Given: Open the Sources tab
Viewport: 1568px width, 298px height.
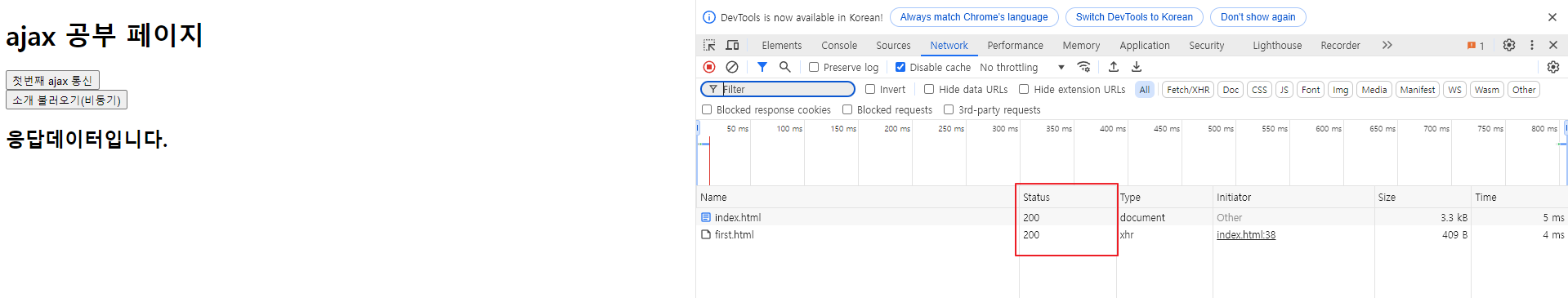Looking at the screenshot, I should tap(893, 46).
